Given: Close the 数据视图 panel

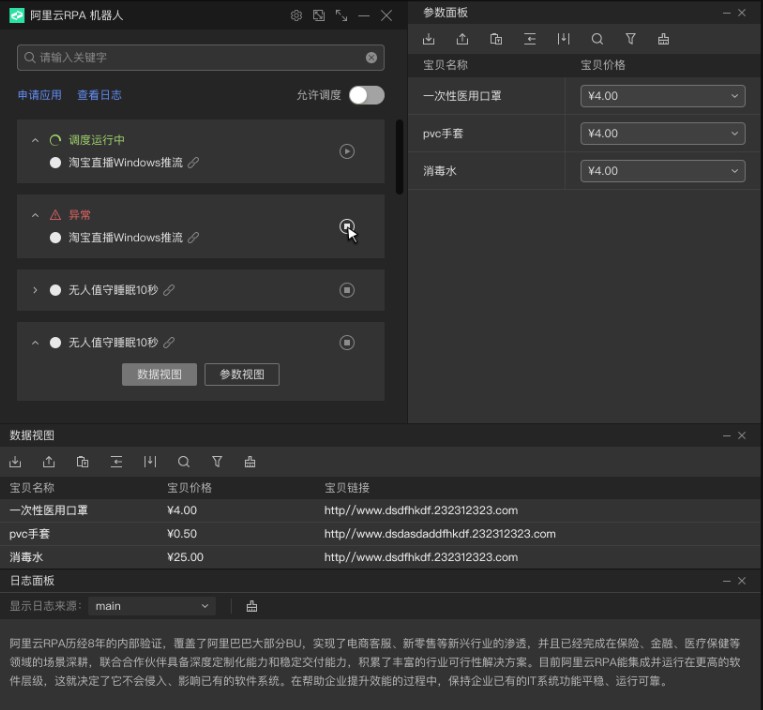Looking at the screenshot, I should [x=742, y=436].
